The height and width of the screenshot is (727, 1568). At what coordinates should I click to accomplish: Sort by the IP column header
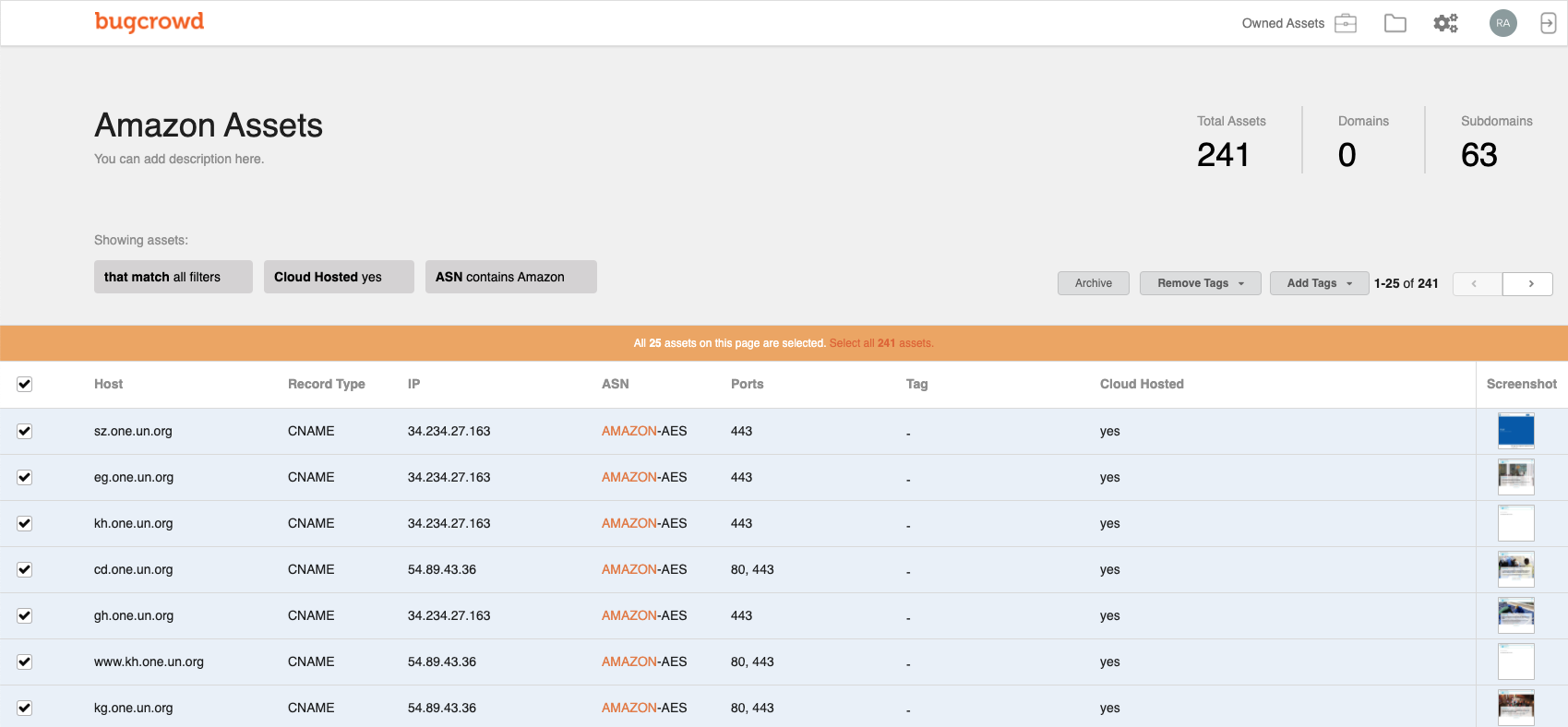[x=413, y=384]
